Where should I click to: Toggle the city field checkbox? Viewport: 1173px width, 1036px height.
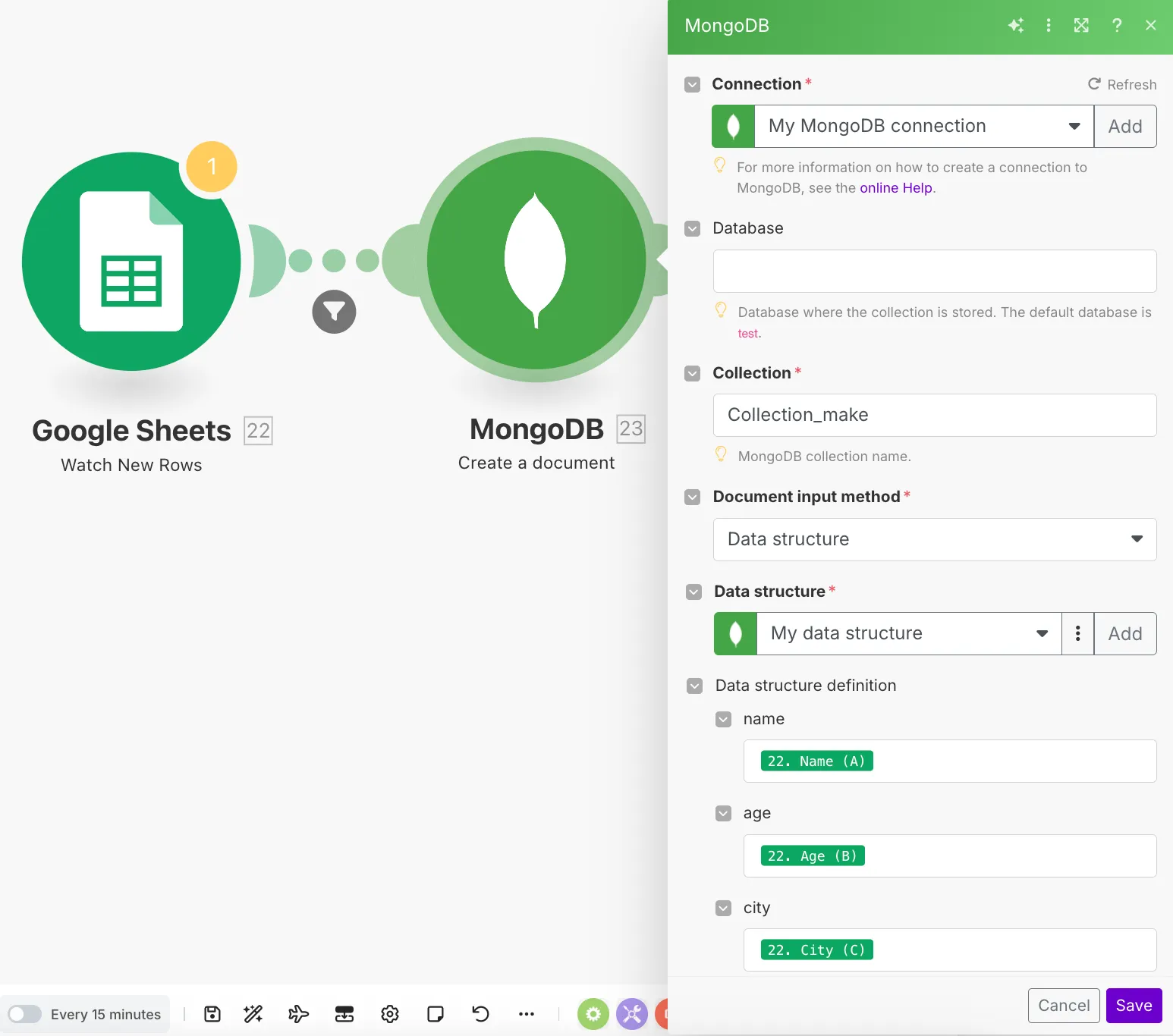[x=724, y=908]
